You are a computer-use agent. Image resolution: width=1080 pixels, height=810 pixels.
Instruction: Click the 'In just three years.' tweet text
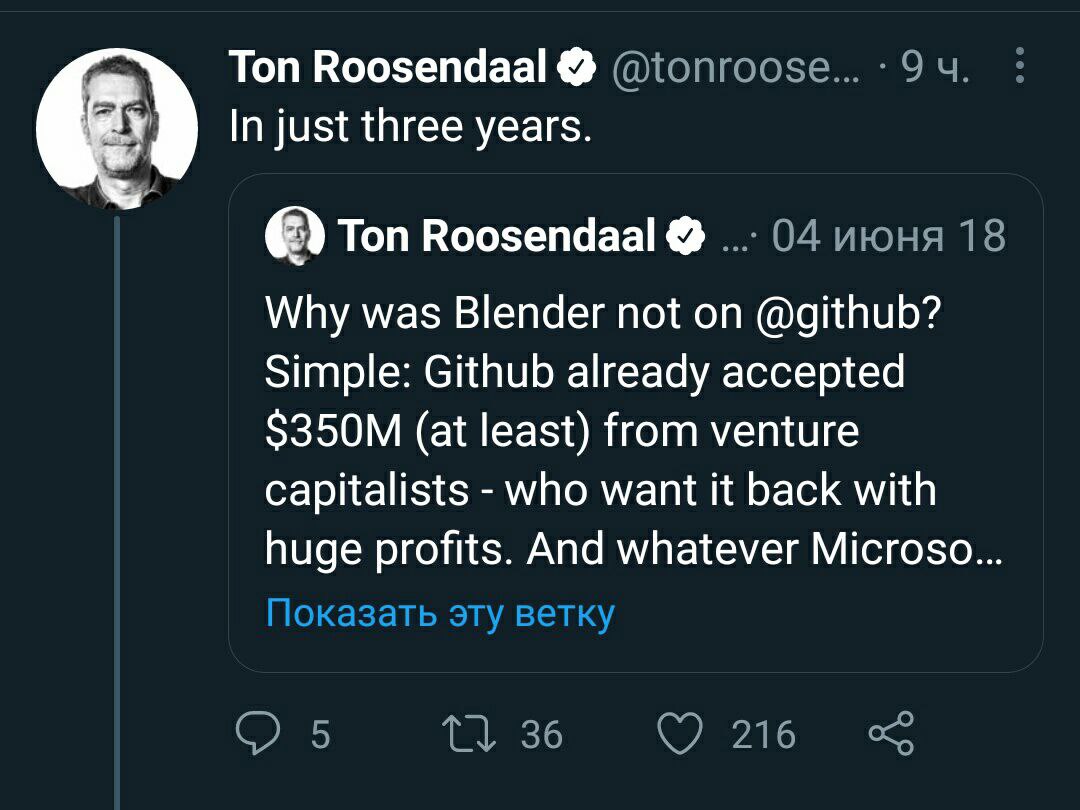point(411,127)
